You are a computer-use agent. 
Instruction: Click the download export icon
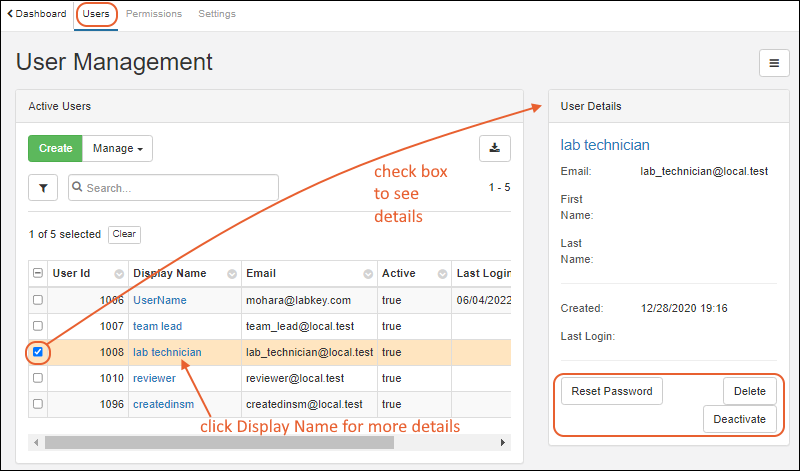pos(494,148)
